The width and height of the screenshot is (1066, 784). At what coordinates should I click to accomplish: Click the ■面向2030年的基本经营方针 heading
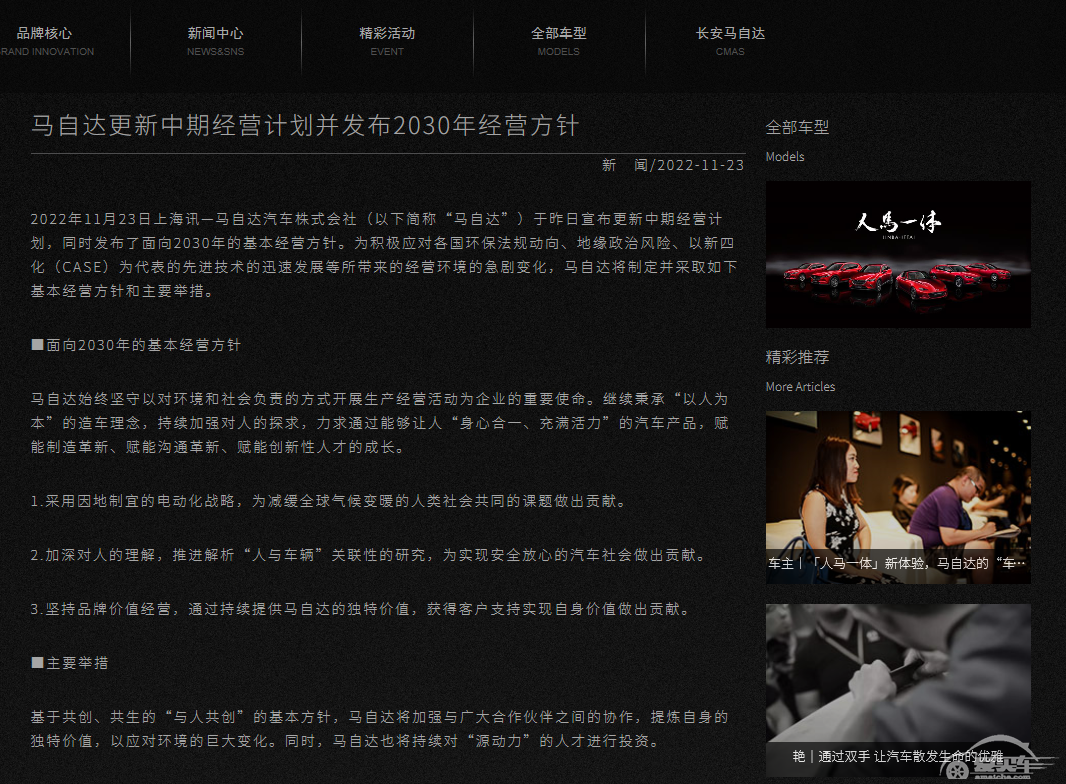point(136,345)
